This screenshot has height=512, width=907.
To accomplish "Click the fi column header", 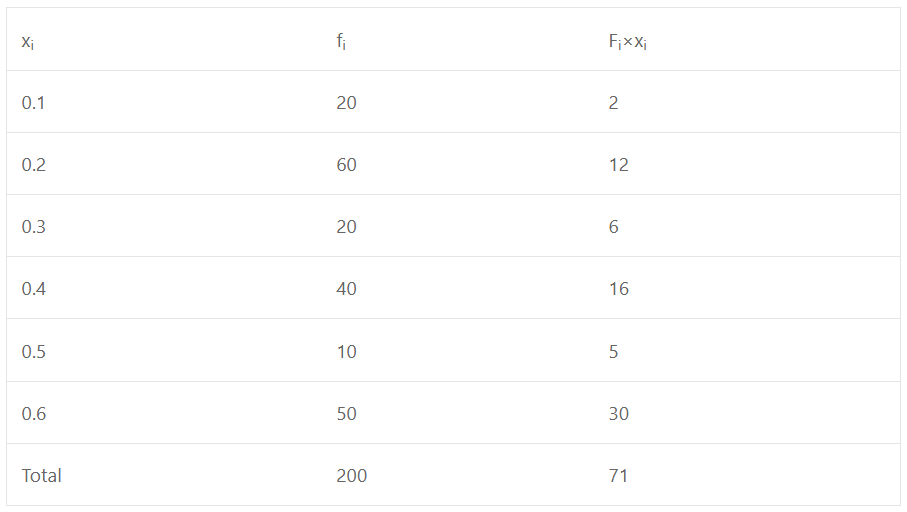I will click(341, 41).
